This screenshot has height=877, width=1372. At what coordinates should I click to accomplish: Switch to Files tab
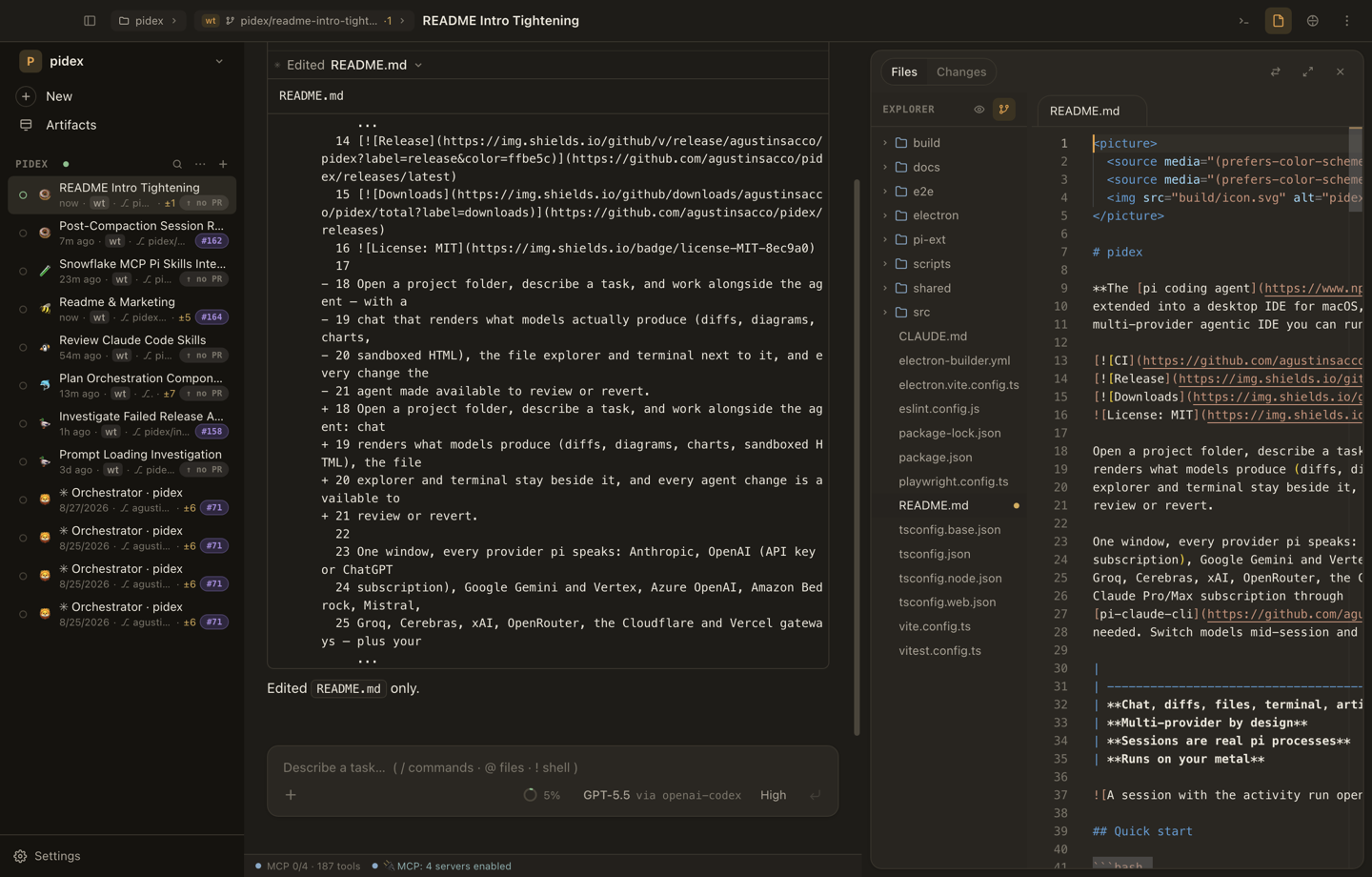pyautogui.click(x=903, y=71)
